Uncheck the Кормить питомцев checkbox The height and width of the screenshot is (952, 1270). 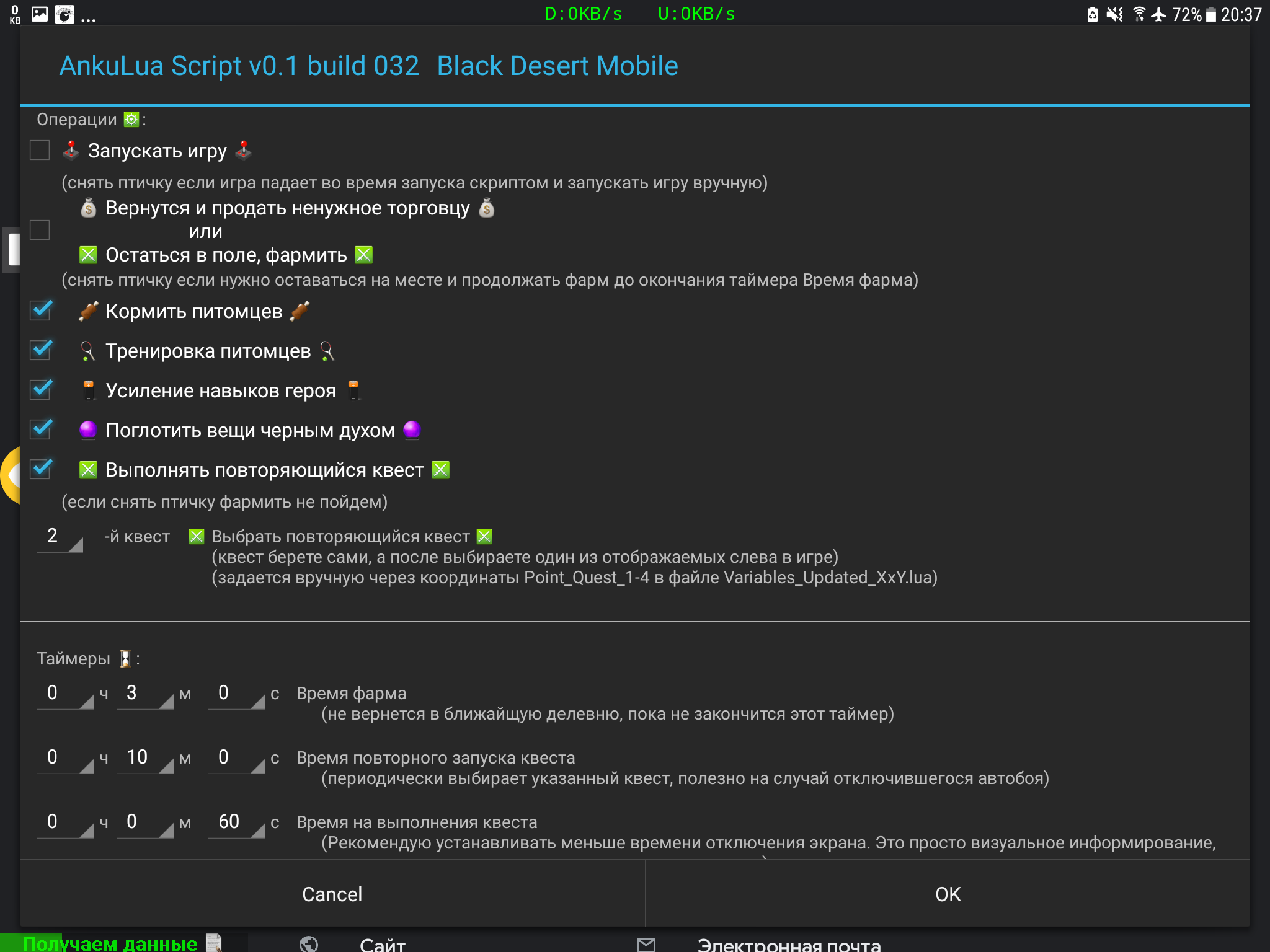tap(41, 310)
